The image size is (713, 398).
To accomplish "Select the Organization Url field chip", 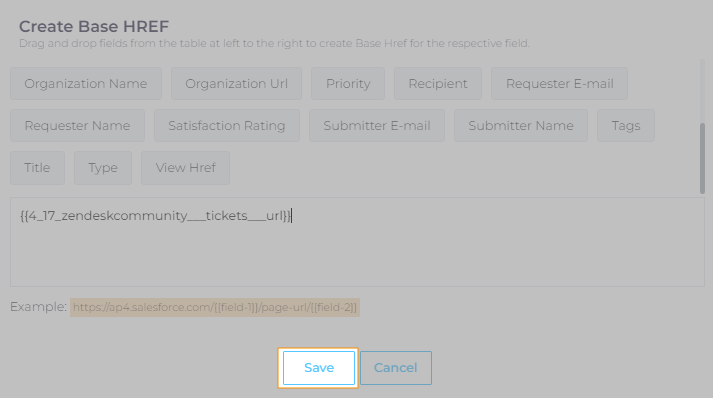I will click(236, 84).
